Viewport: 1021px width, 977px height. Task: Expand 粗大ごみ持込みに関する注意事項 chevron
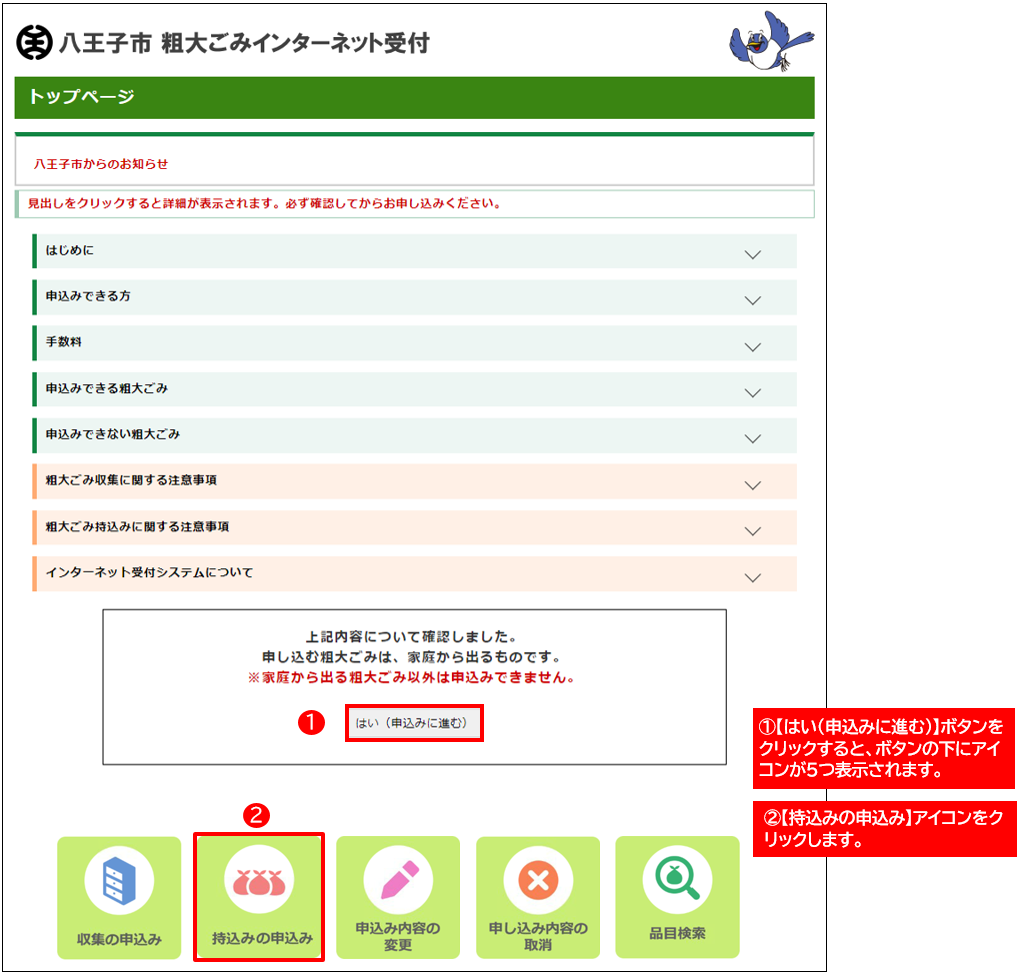pos(753,531)
